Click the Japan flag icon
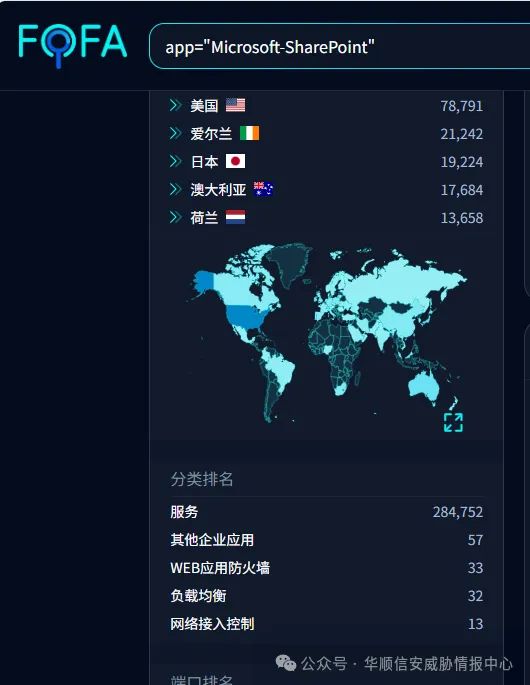The width and height of the screenshot is (530, 685). click(x=236, y=161)
